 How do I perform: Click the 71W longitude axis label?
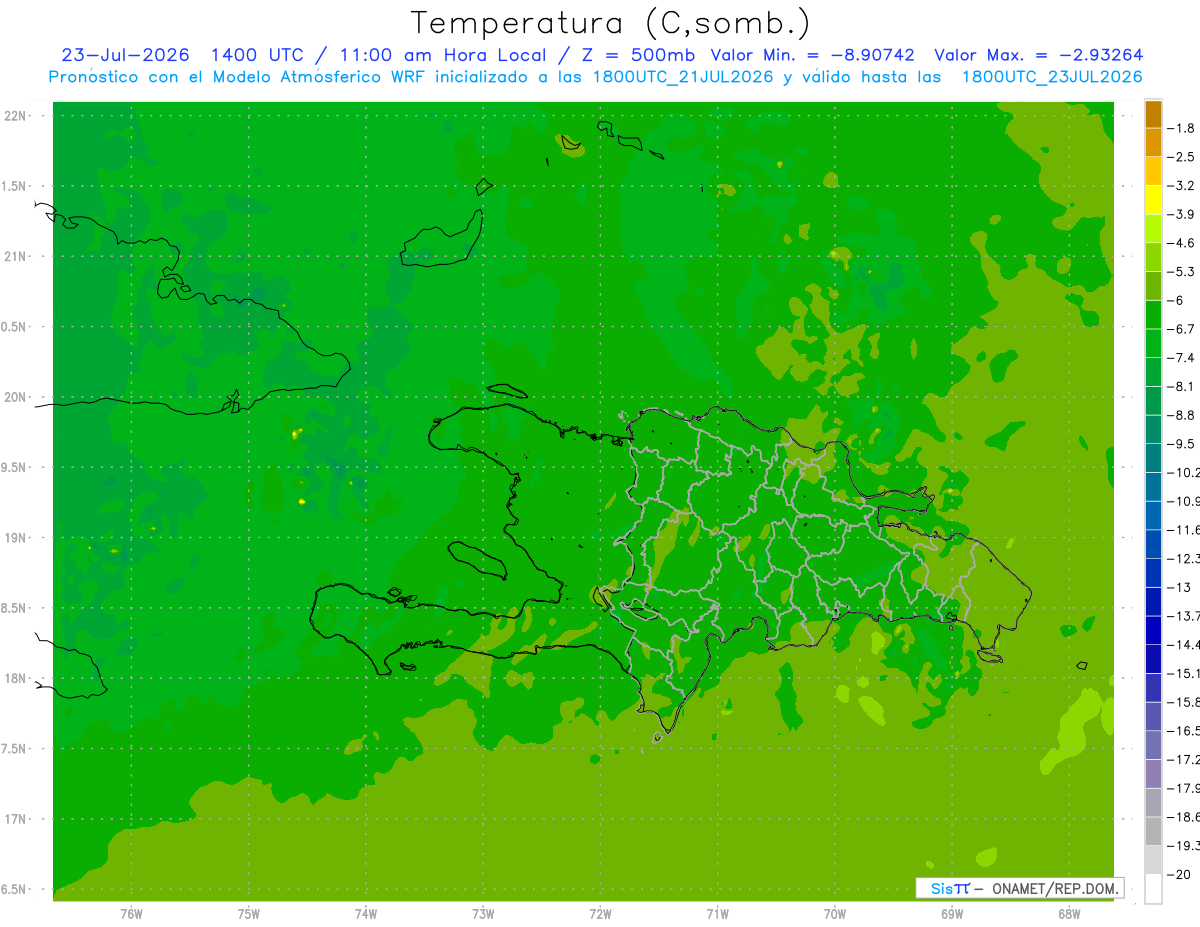coord(717,913)
